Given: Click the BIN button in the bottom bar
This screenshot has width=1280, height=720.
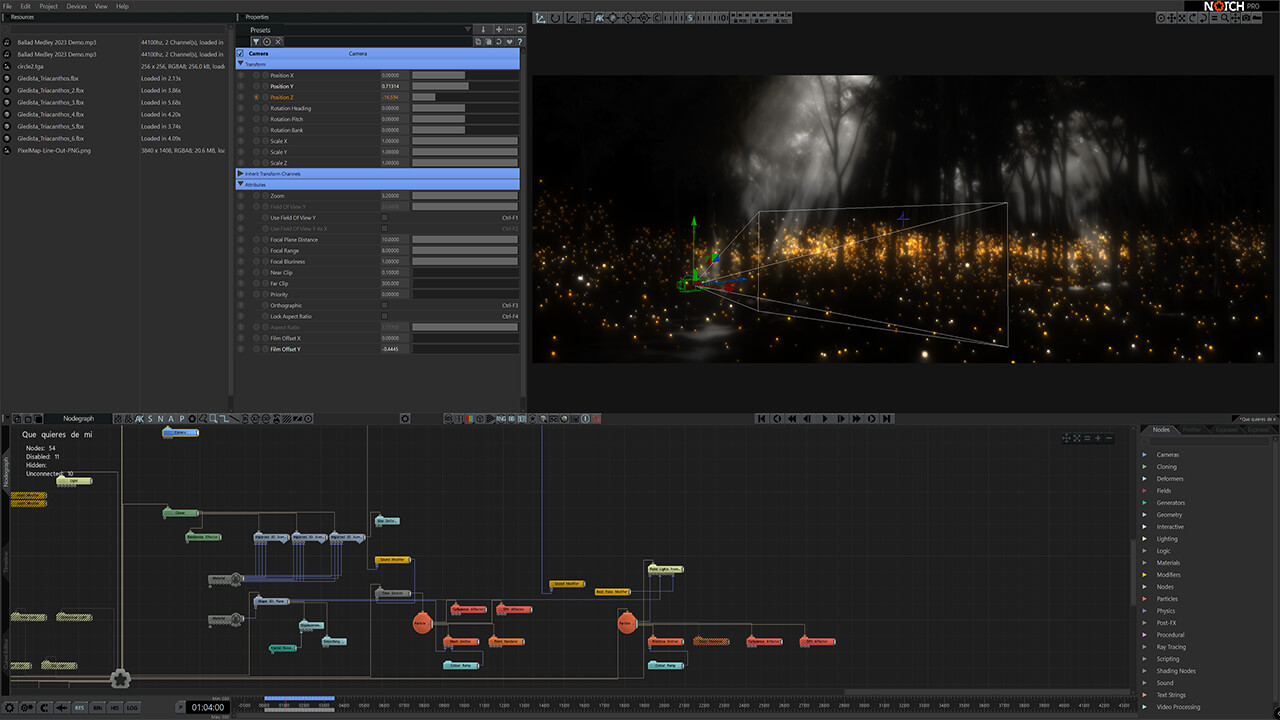Looking at the screenshot, I should coord(97,707).
